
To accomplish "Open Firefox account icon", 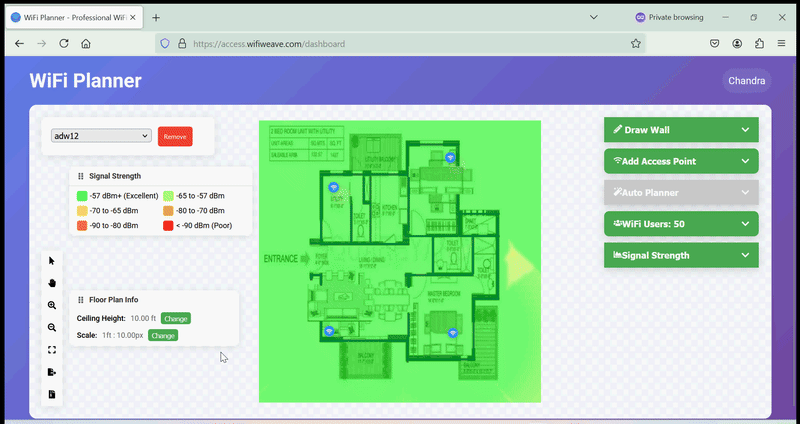I will (737, 44).
